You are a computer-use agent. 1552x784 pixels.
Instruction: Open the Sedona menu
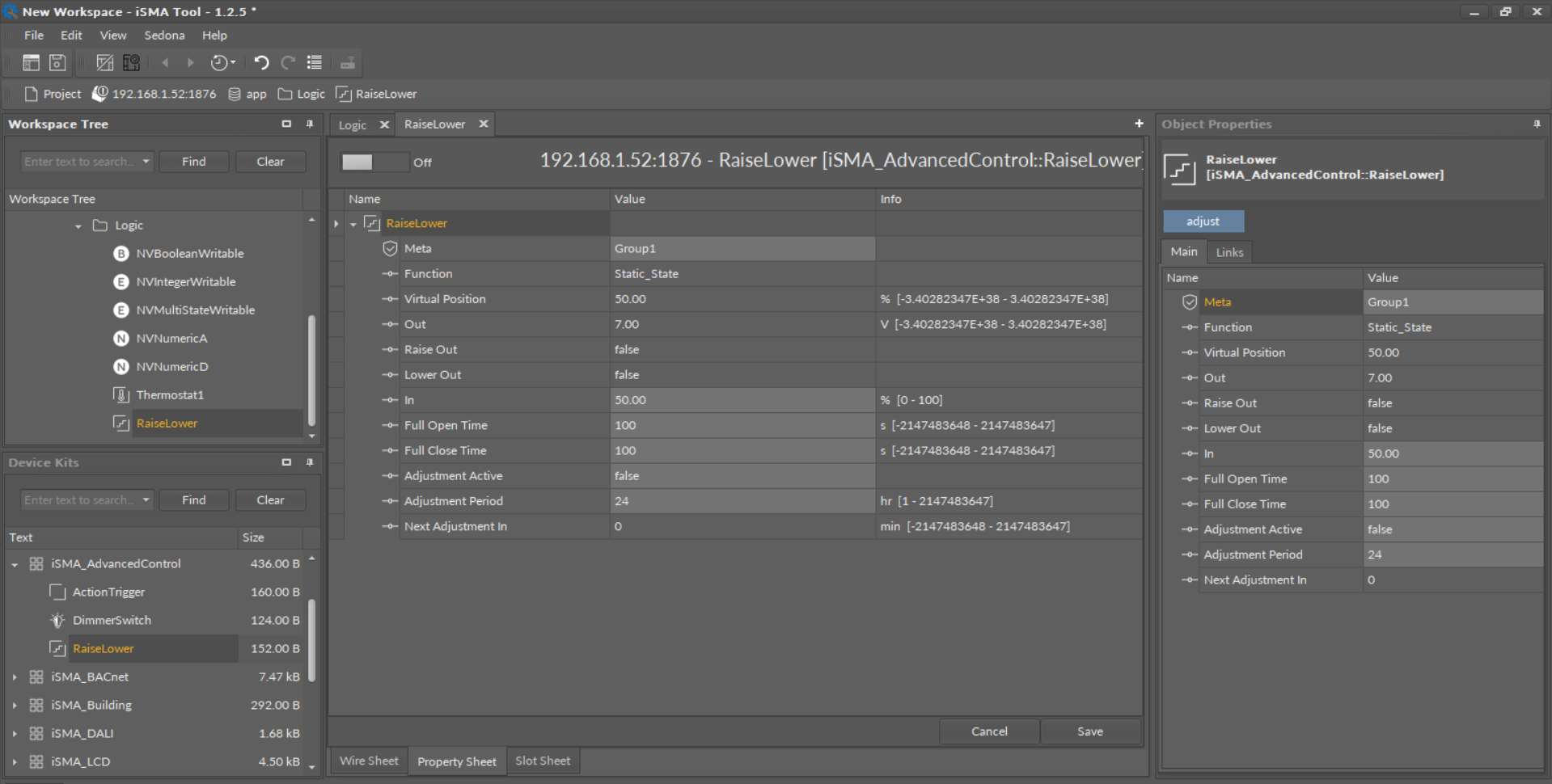click(164, 35)
